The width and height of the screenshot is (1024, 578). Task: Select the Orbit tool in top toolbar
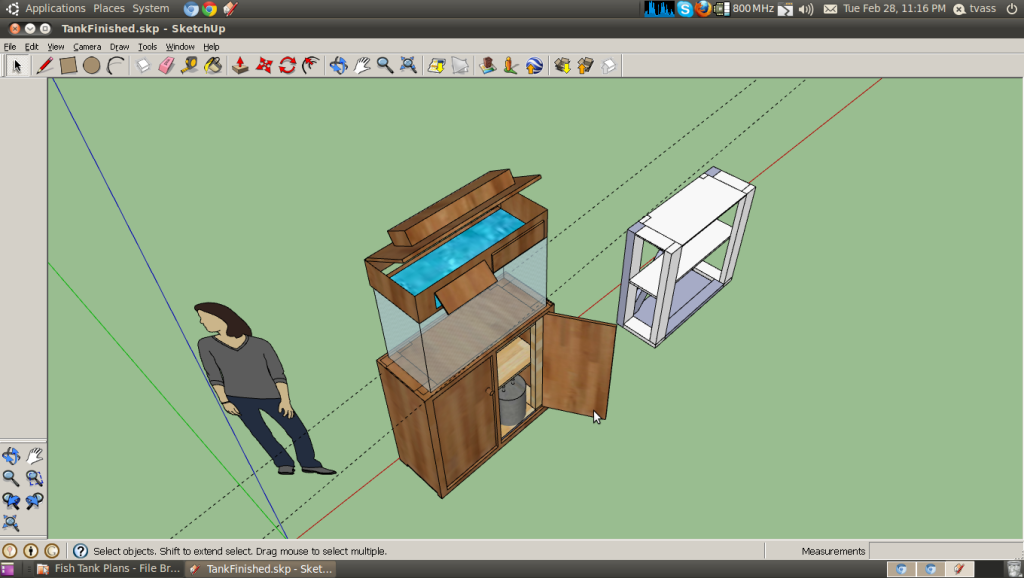pos(338,65)
